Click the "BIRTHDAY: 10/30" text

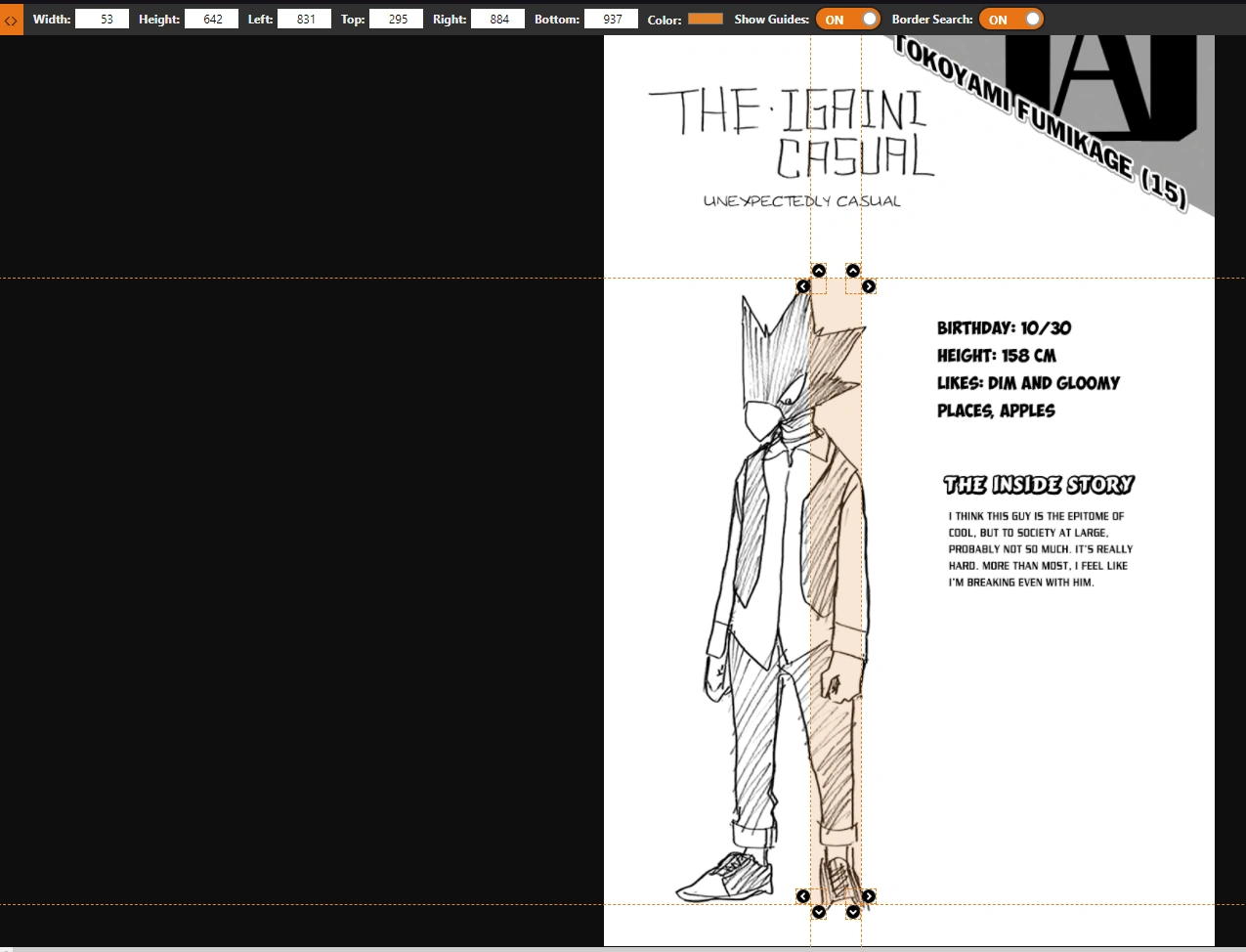(1004, 328)
